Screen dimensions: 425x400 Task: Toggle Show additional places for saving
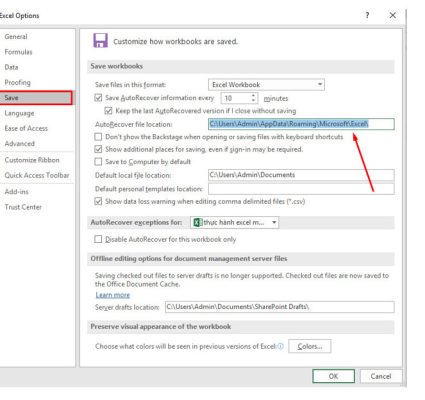point(98,149)
